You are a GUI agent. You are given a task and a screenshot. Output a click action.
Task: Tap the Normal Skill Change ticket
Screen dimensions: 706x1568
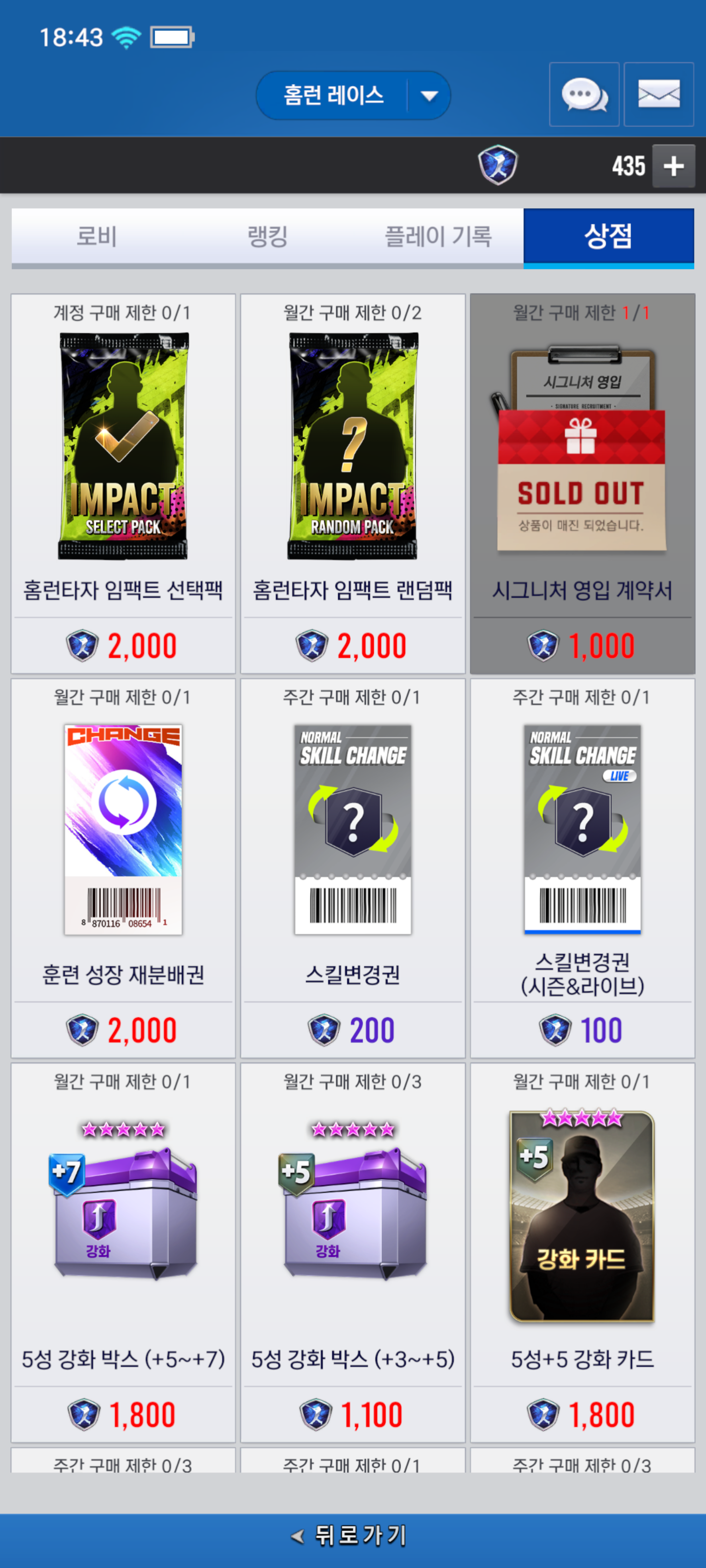click(353, 829)
